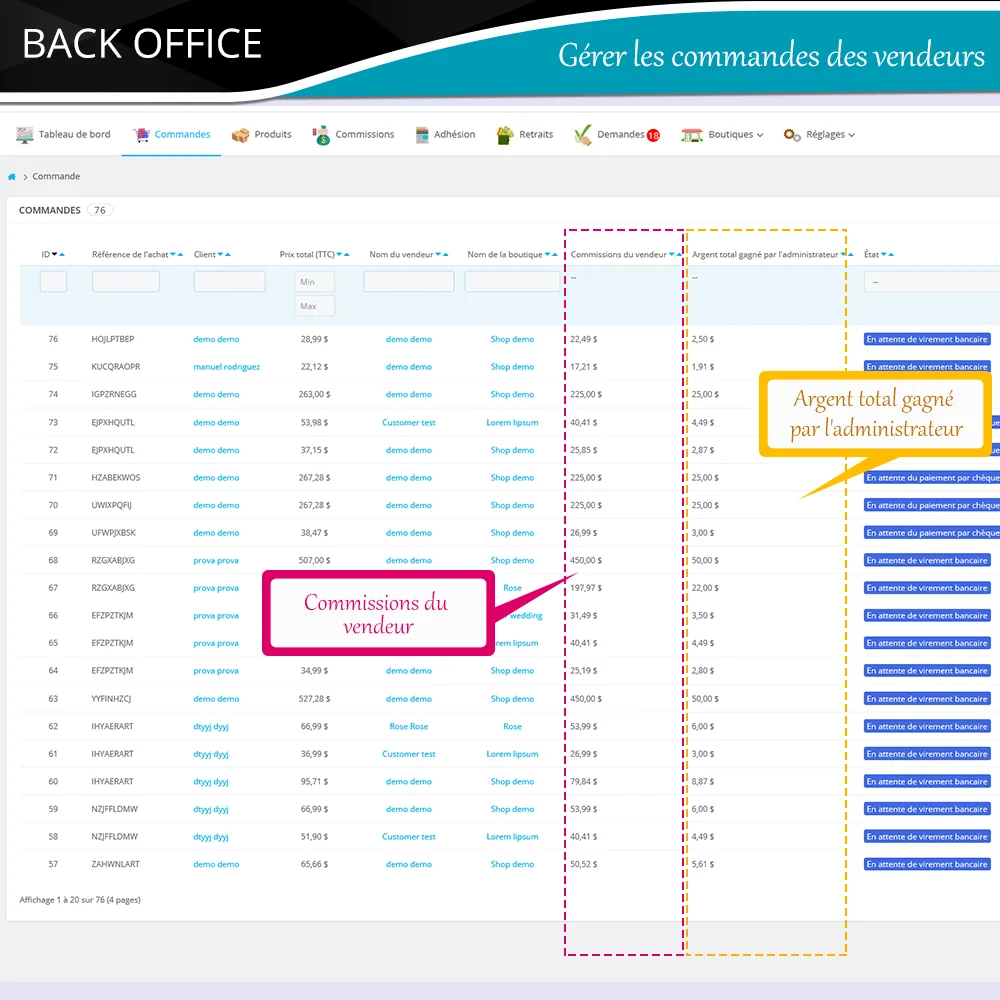Click the Adhésion icon
The width and height of the screenshot is (1000, 1000).
[x=422, y=135]
